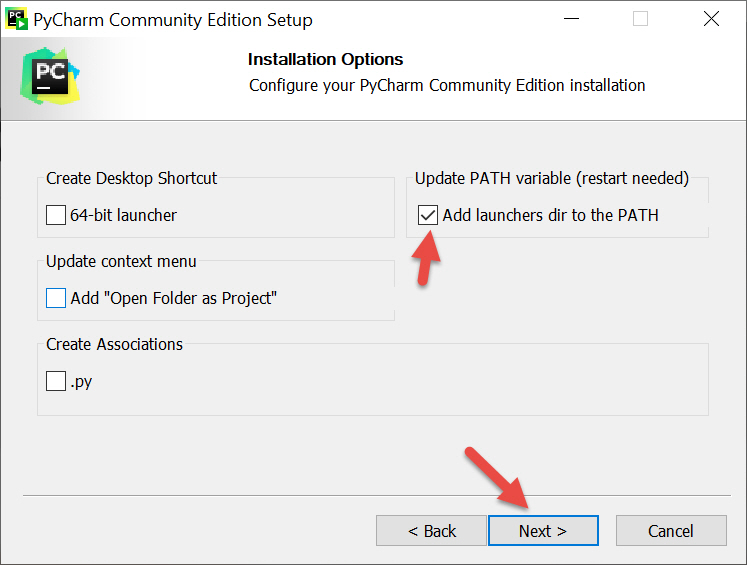Click the "Create Associations" group label
This screenshot has width=747, height=565.
114,344
